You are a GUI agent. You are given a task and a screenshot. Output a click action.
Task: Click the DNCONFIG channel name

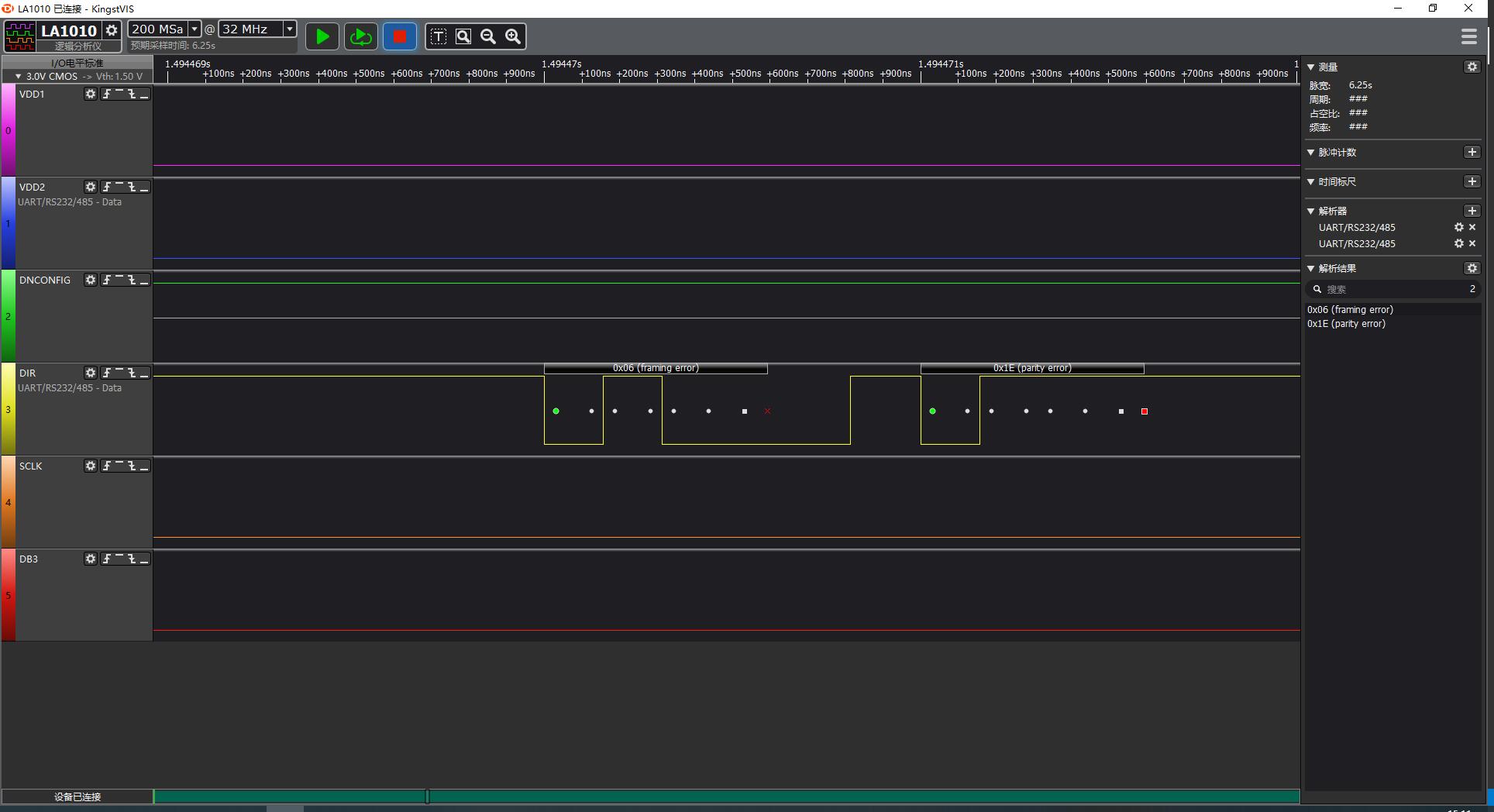click(45, 280)
